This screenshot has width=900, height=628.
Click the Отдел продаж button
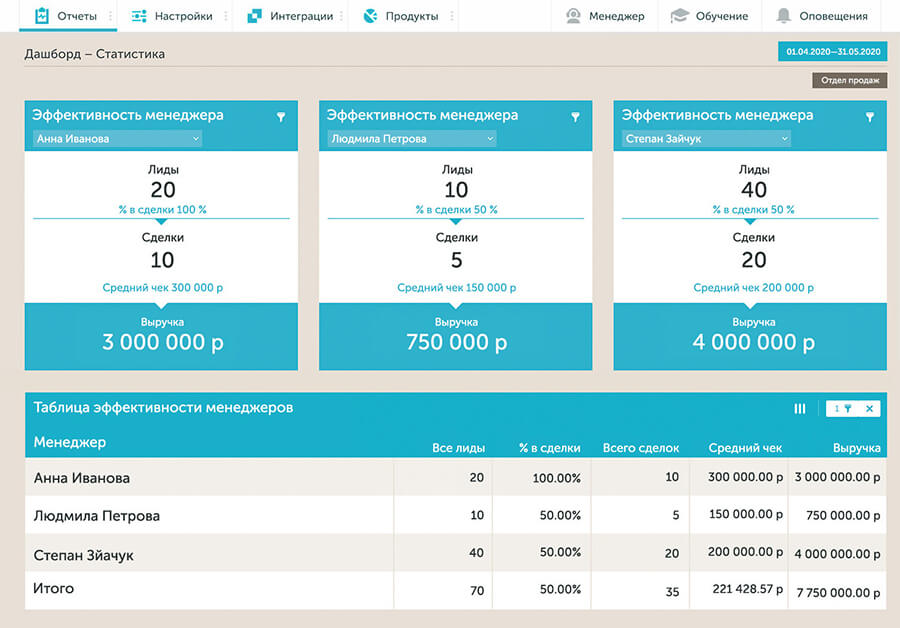pyautogui.click(x=849, y=80)
